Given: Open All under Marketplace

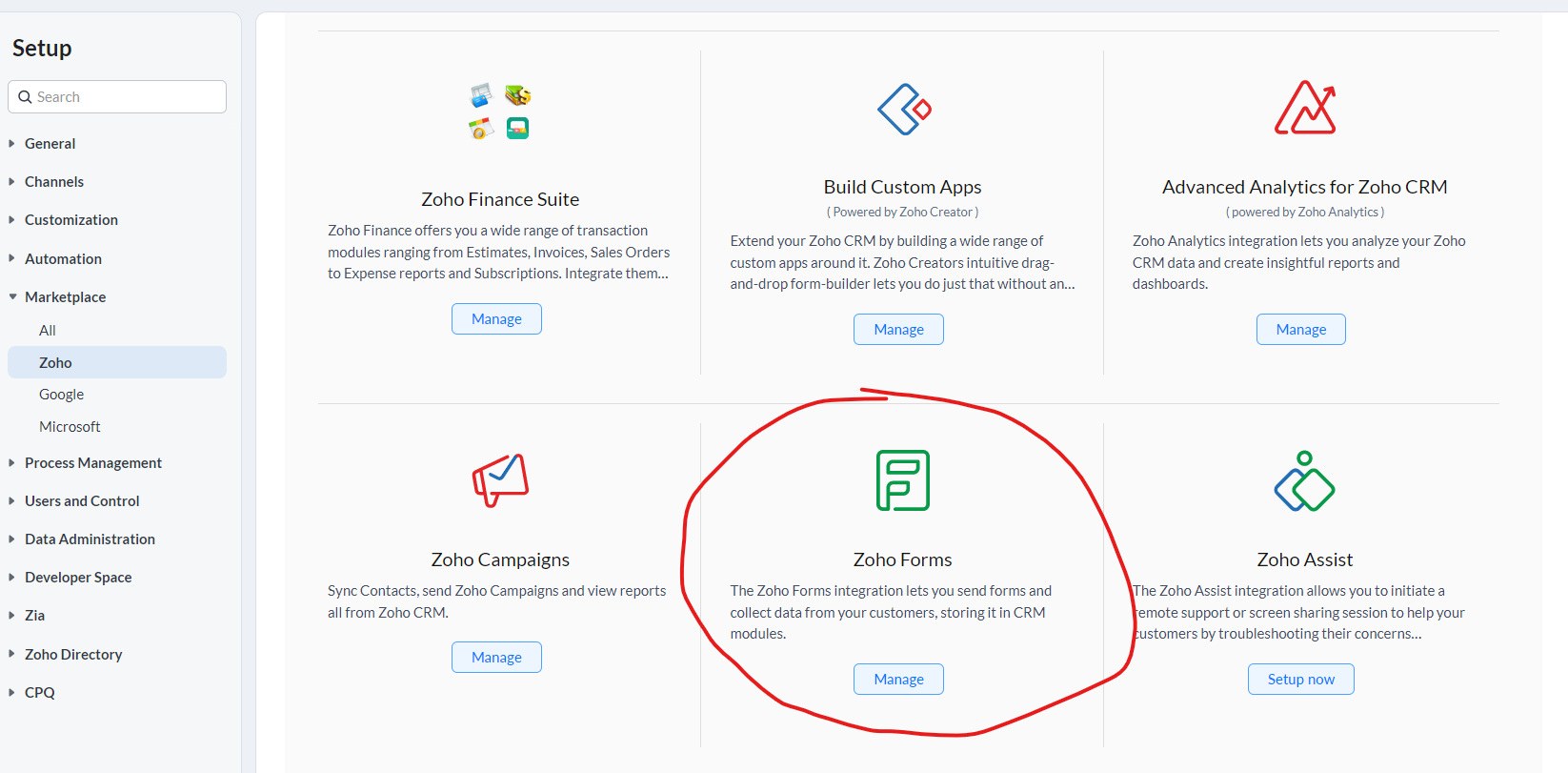Looking at the screenshot, I should (48, 331).
